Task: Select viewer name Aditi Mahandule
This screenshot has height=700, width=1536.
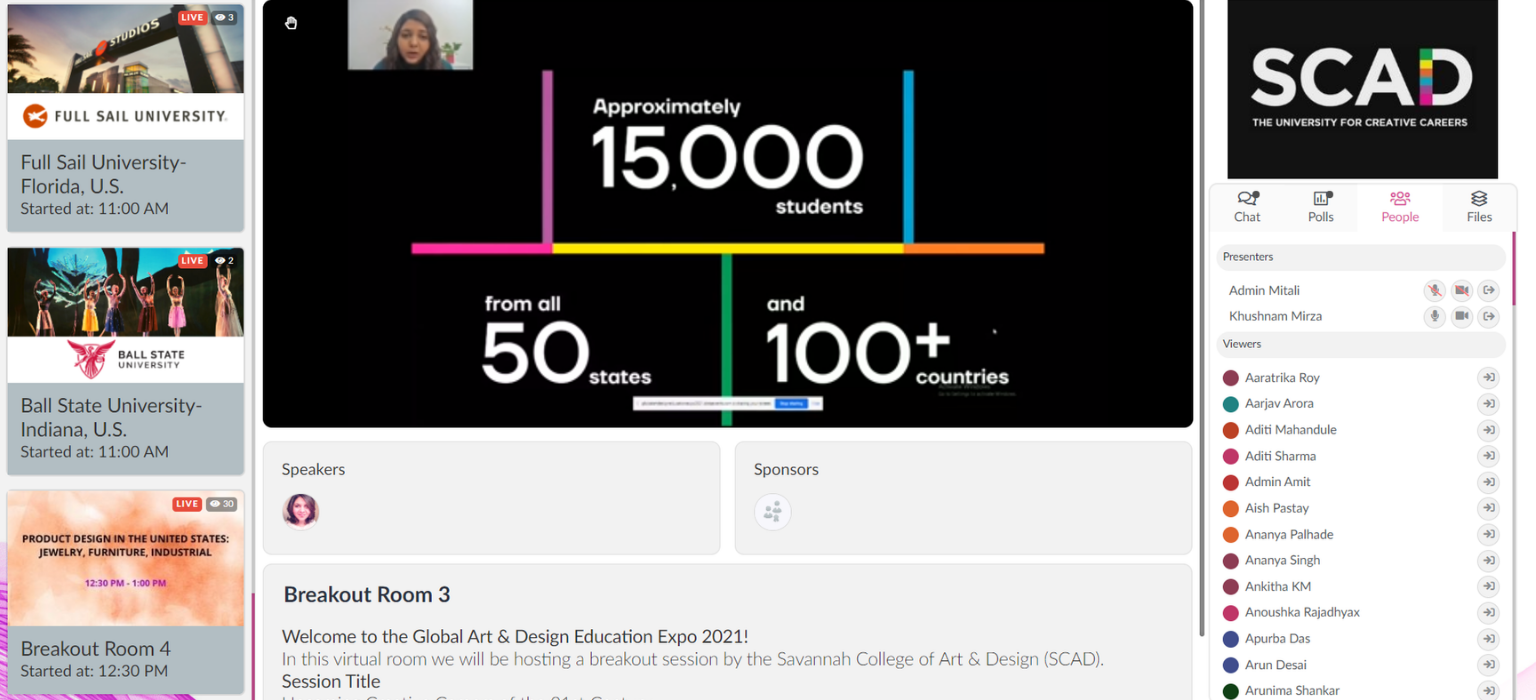Action: click(1291, 430)
